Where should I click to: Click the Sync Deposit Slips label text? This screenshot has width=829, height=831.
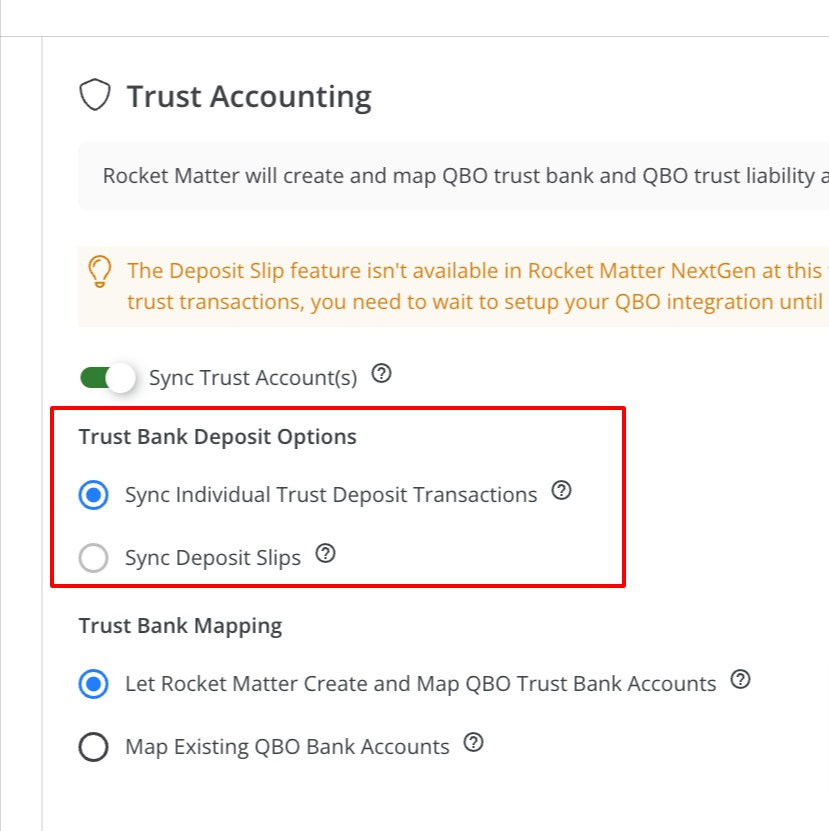click(x=213, y=558)
